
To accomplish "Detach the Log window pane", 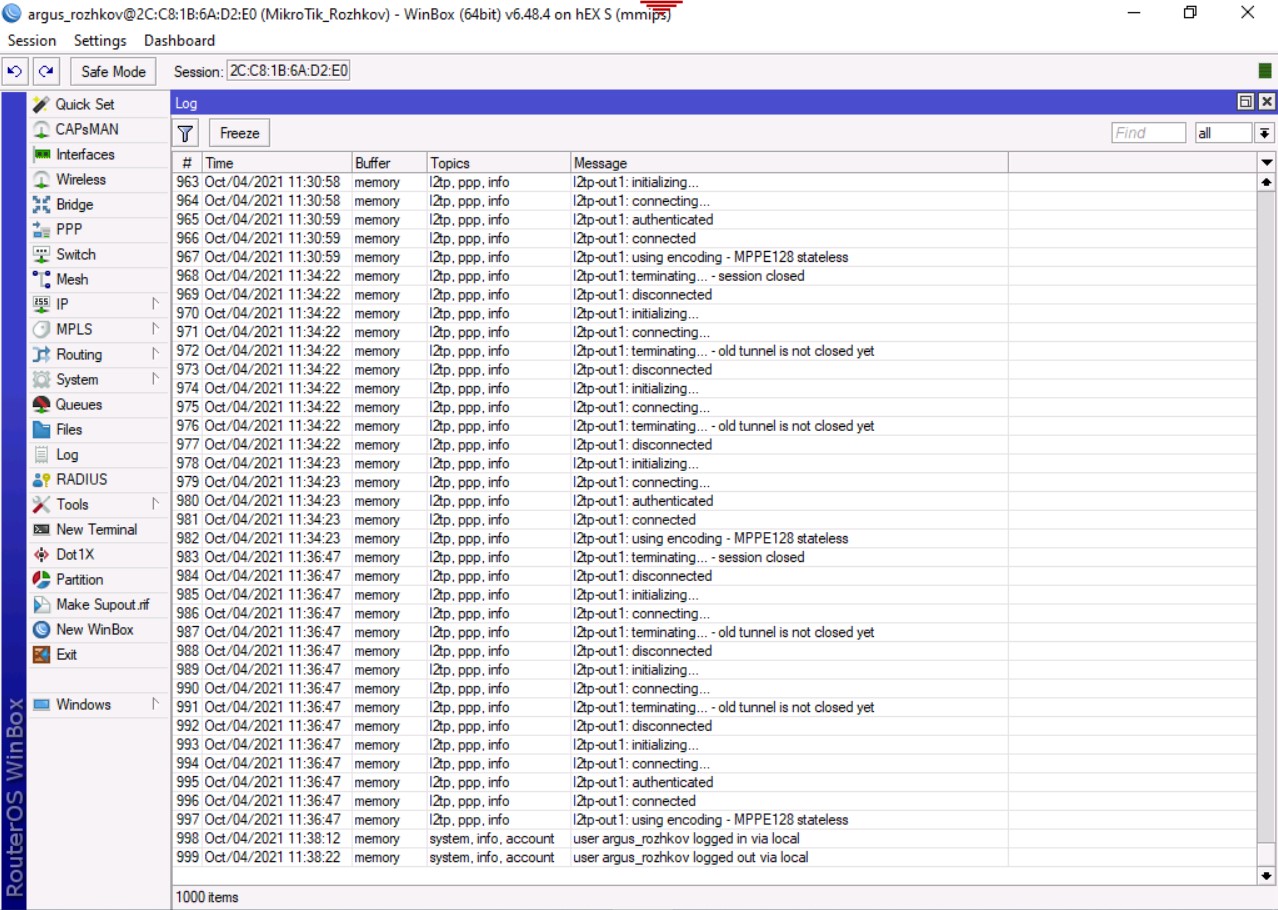I will (x=1245, y=102).
